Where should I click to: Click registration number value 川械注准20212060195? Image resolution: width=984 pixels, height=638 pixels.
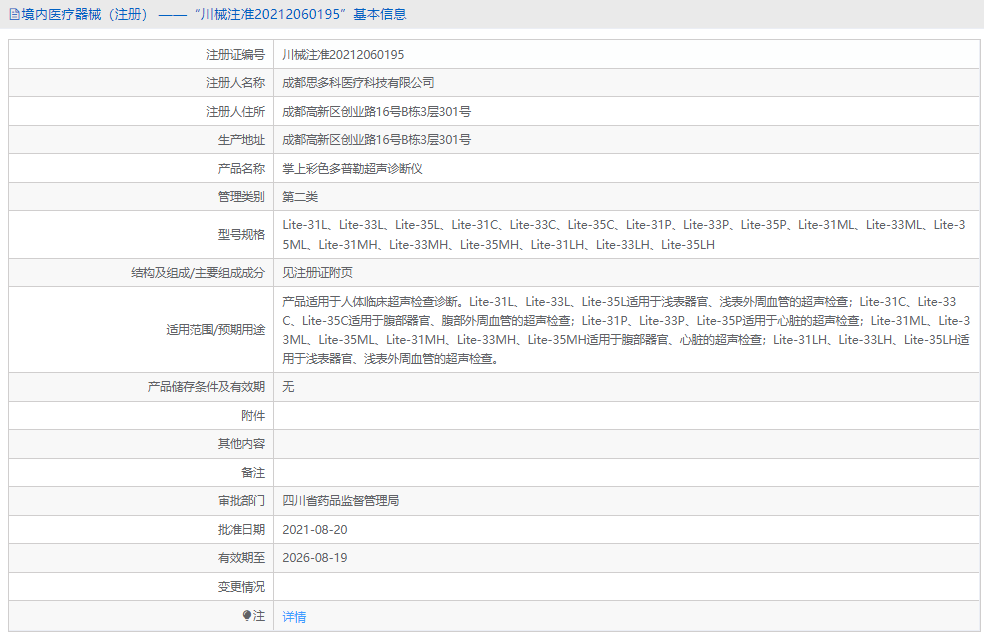pos(343,55)
